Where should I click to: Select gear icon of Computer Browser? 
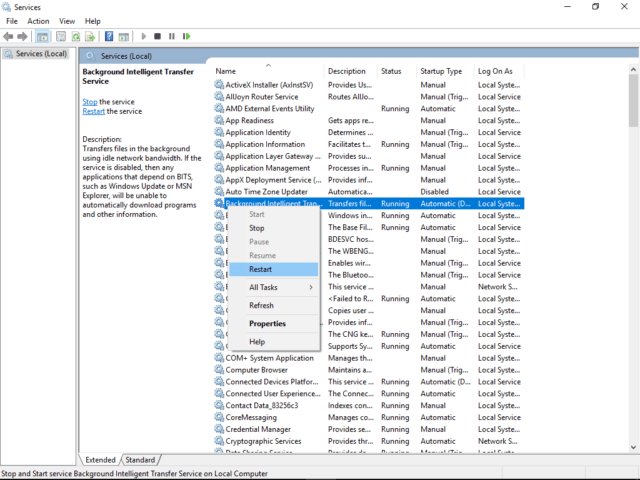tap(219, 369)
